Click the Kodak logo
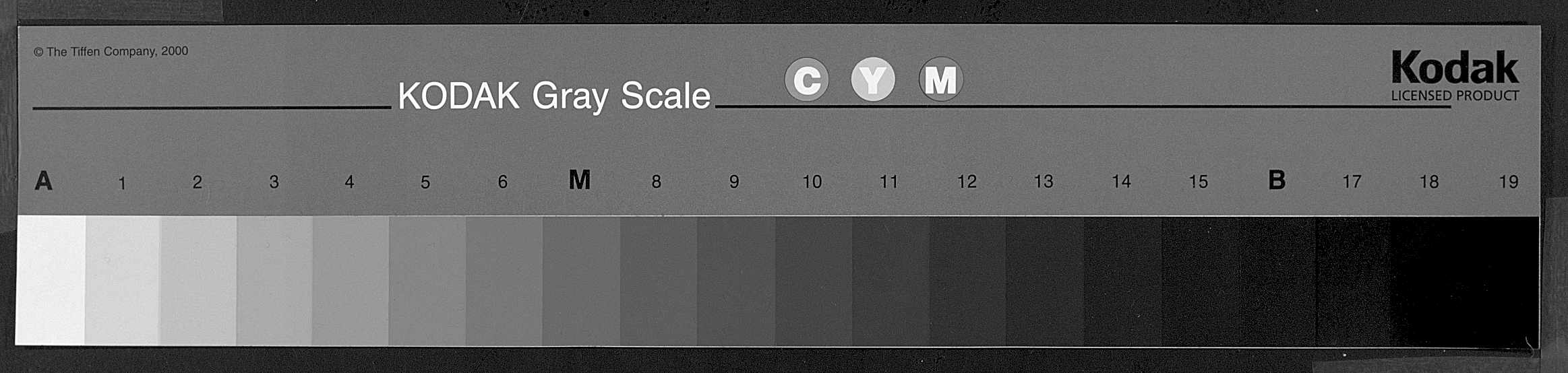The width and height of the screenshot is (1568, 373). [1455, 68]
